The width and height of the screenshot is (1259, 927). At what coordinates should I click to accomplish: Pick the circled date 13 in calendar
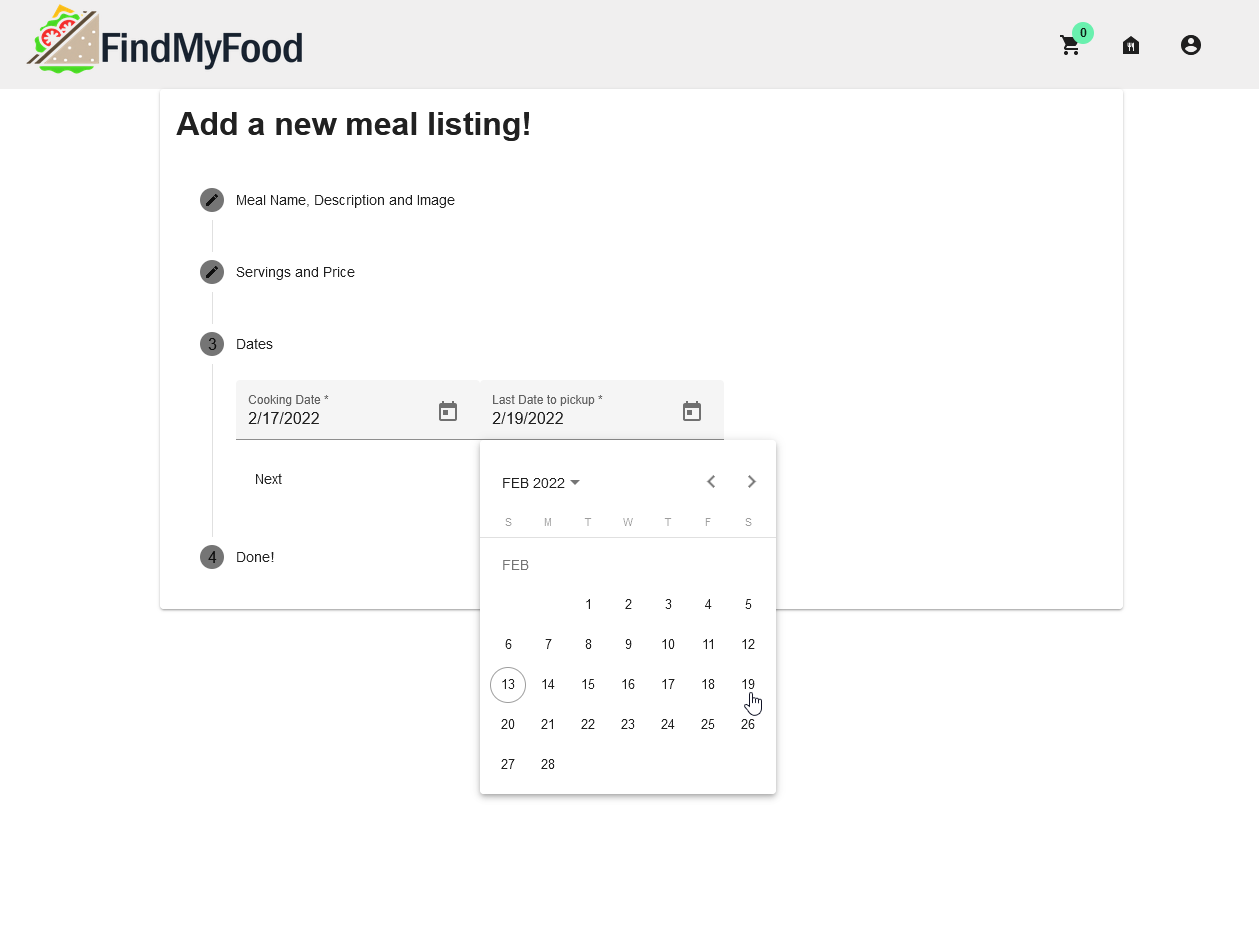[x=508, y=684]
